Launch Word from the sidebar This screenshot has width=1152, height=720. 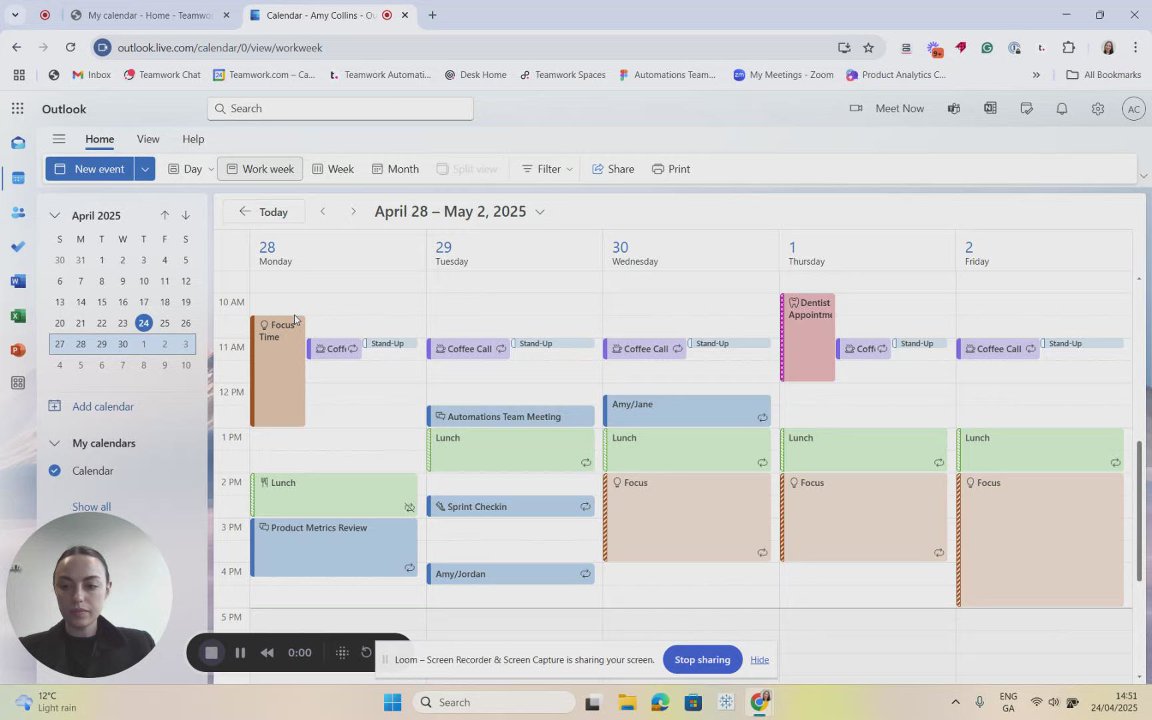pyautogui.click(x=18, y=281)
